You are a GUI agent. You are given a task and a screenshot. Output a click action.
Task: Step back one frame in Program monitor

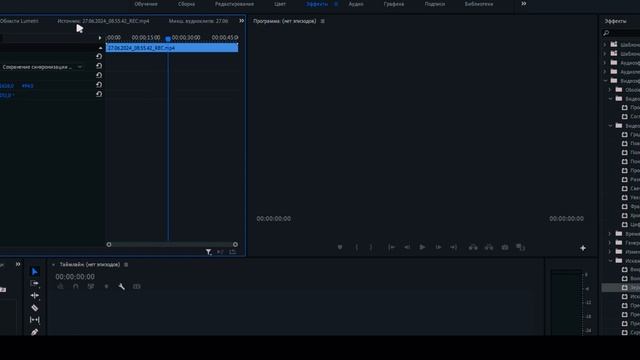407,247
